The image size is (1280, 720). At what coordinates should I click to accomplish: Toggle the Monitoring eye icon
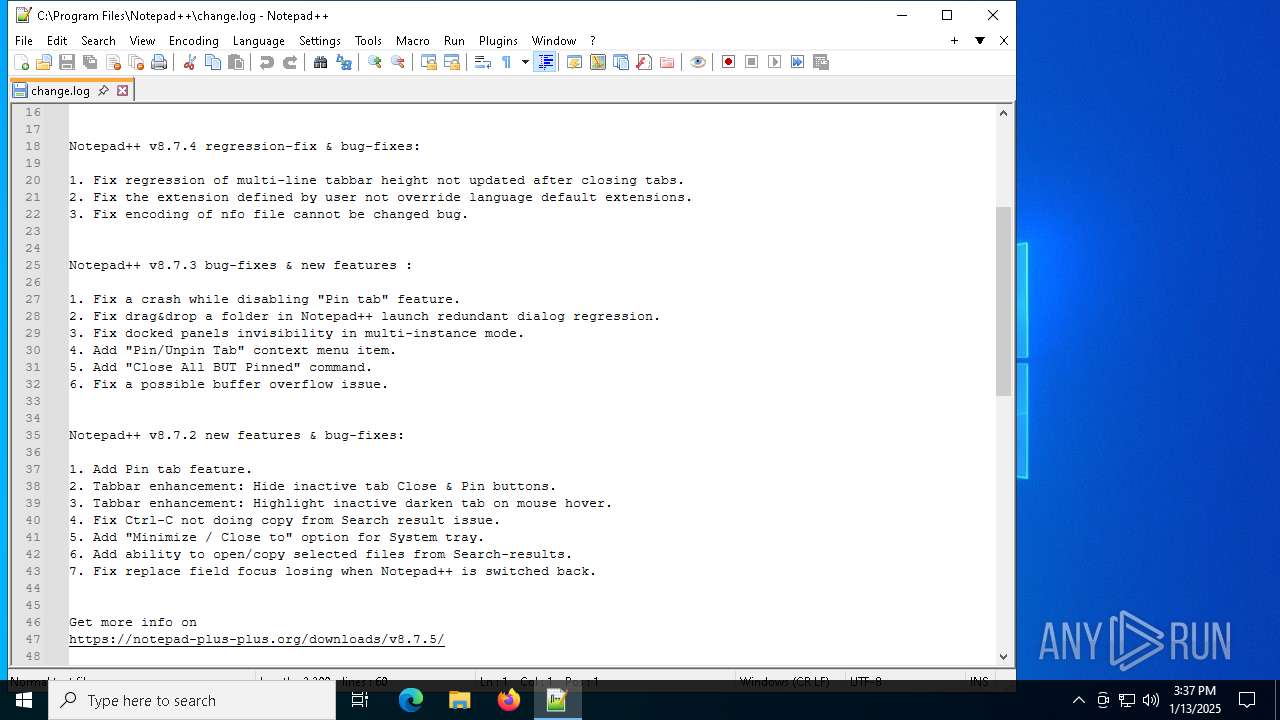coord(698,62)
